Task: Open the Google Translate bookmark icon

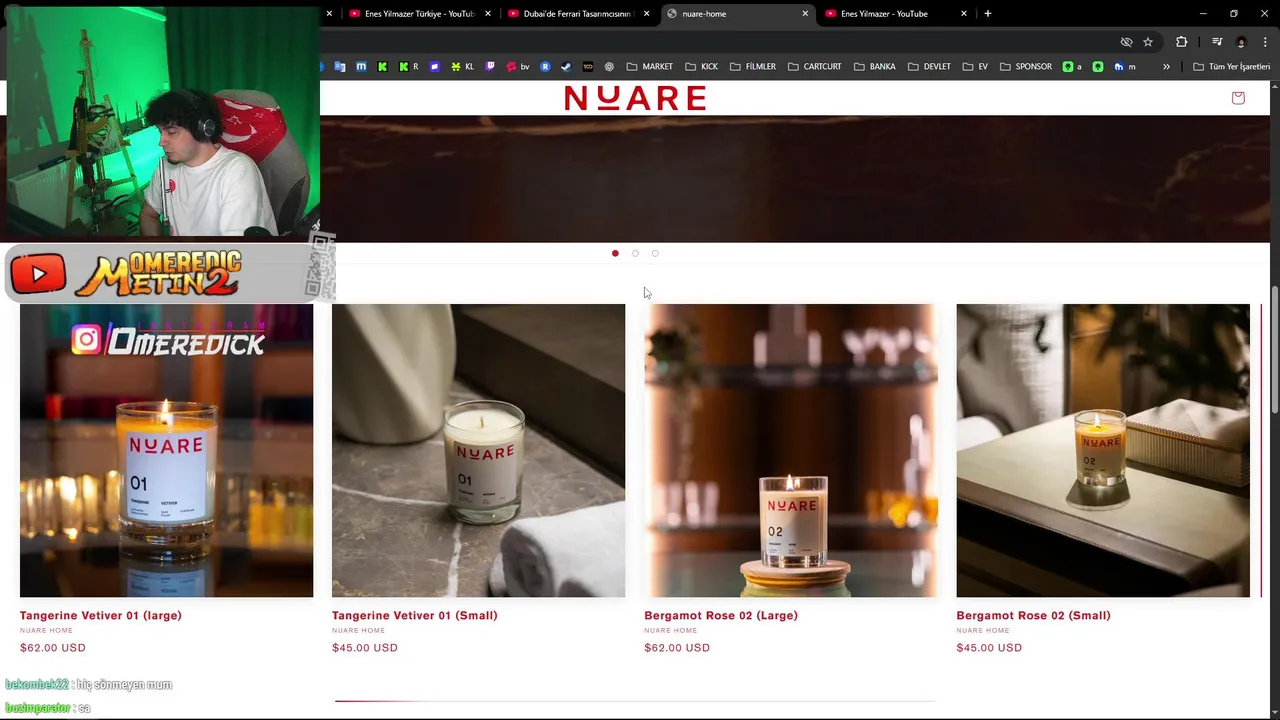Action: [340, 66]
